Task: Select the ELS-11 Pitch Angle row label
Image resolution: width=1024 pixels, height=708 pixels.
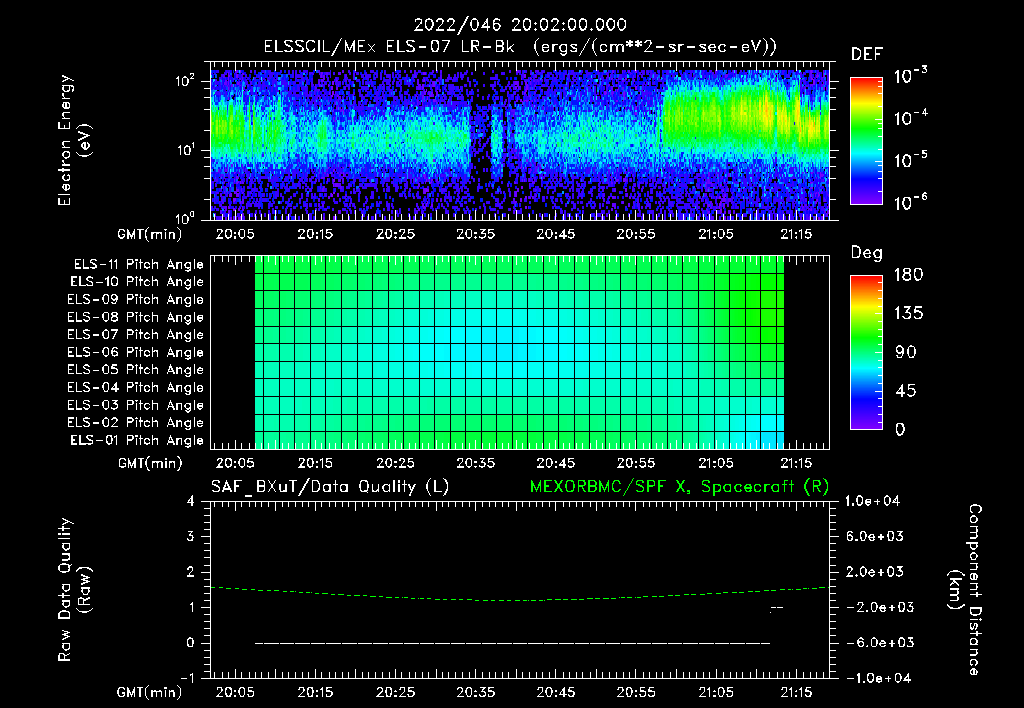Action: tap(138, 265)
